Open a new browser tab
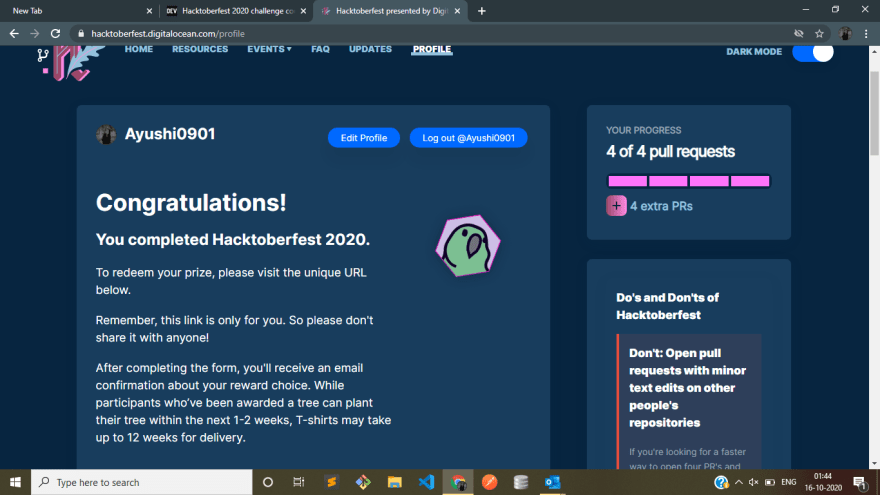Image resolution: width=880 pixels, height=495 pixels. point(482,11)
